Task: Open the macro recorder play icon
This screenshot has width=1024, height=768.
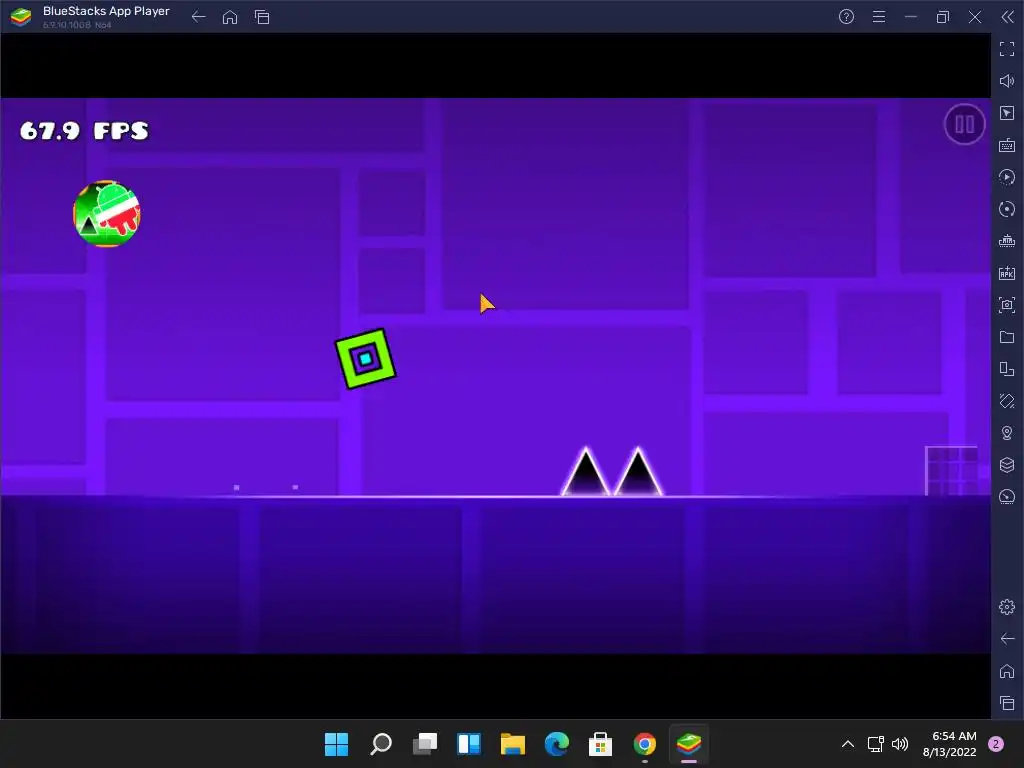Action: point(1007,177)
